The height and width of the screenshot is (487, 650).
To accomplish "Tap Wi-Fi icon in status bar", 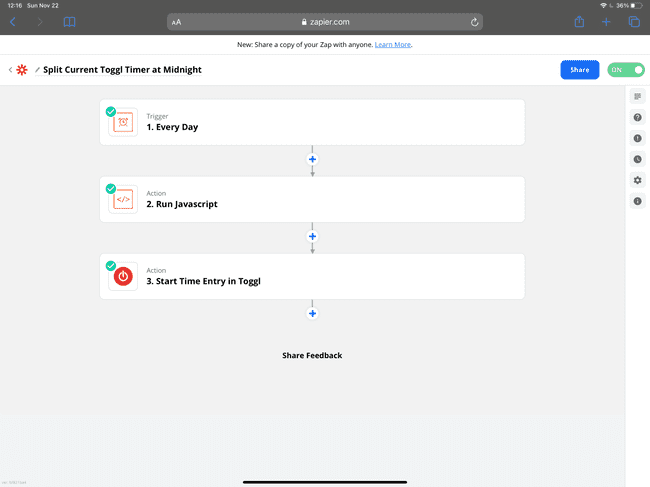I will click(x=604, y=5).
